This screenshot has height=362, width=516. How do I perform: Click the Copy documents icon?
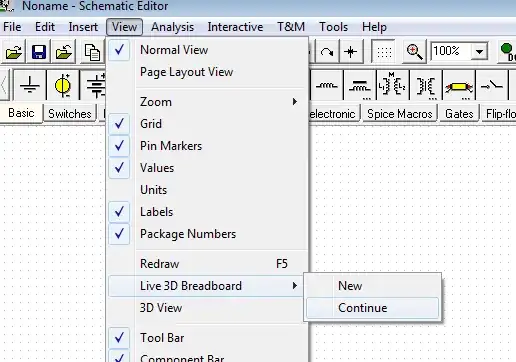[x=92, y=52]
